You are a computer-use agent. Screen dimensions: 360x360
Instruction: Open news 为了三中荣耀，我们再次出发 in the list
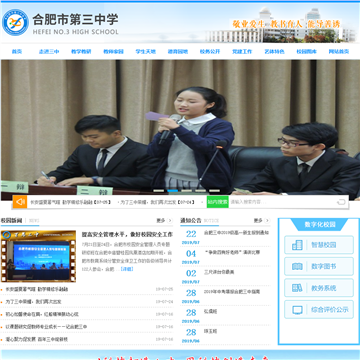tap(33, 302)
